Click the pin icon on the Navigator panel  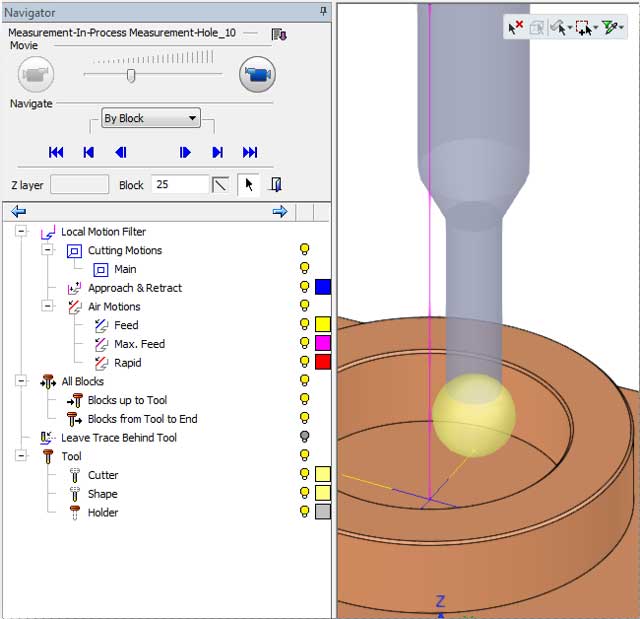[323, 12]
